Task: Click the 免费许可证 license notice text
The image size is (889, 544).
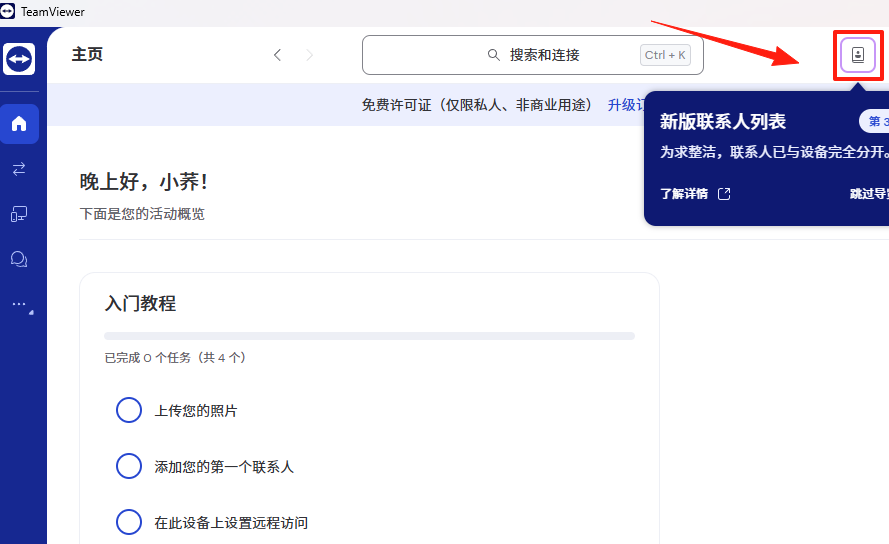Action: 477,105
